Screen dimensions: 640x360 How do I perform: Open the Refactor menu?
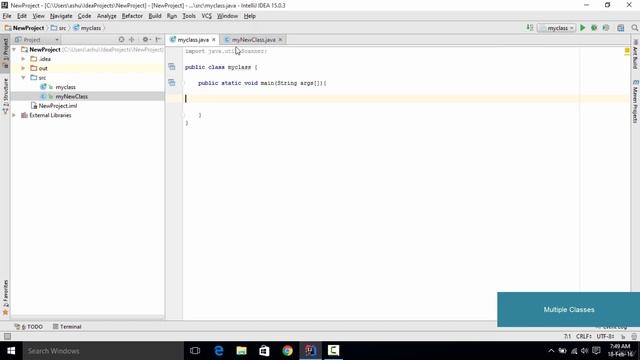tap(132, 16)
